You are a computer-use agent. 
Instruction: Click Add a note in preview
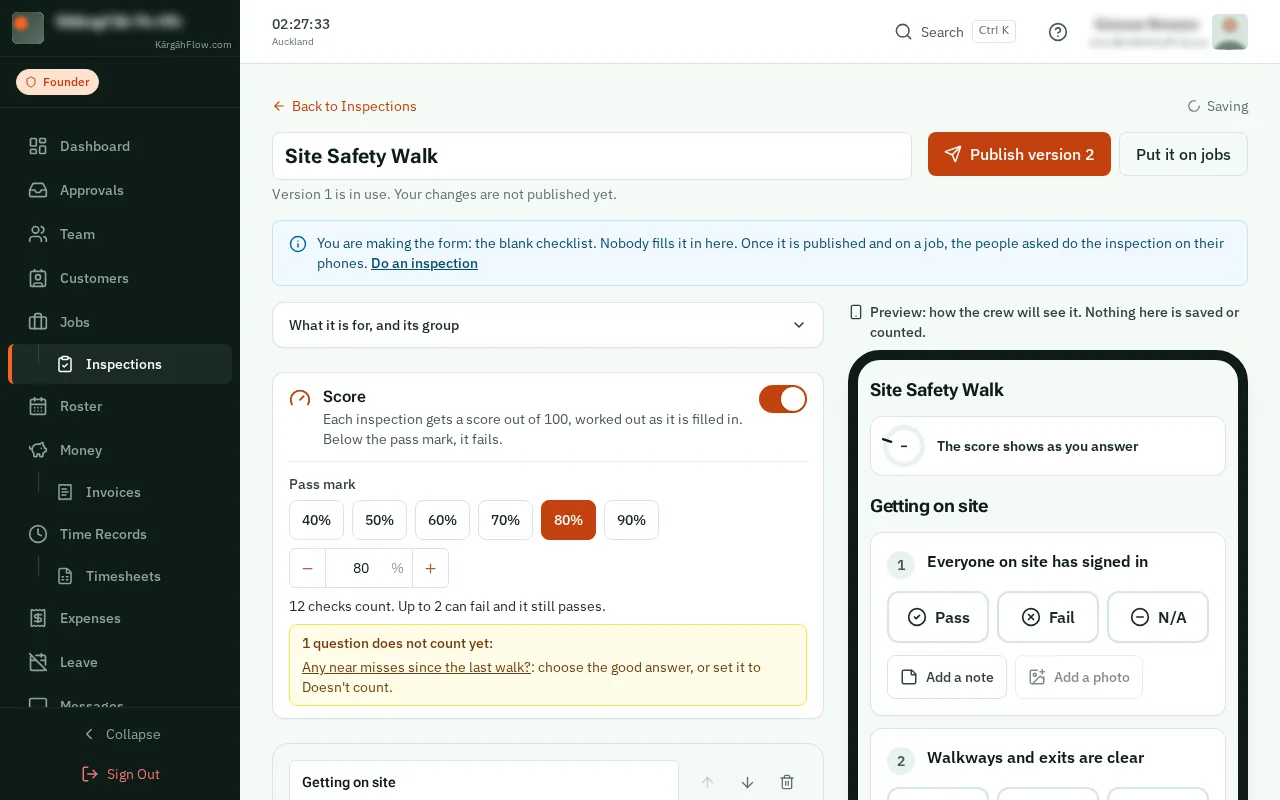point(947,677)
